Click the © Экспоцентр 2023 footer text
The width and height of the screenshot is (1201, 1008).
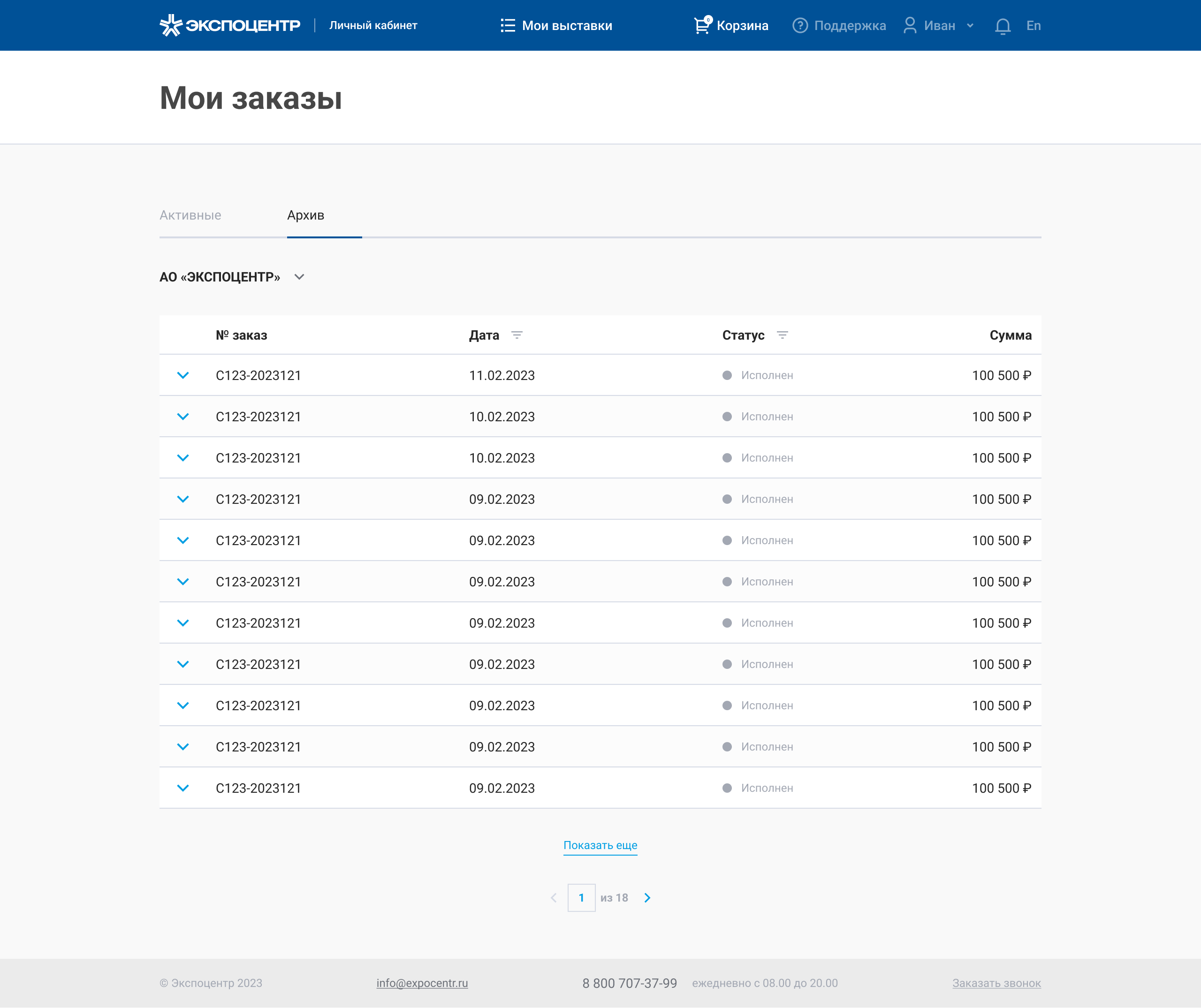click(211, 983)
